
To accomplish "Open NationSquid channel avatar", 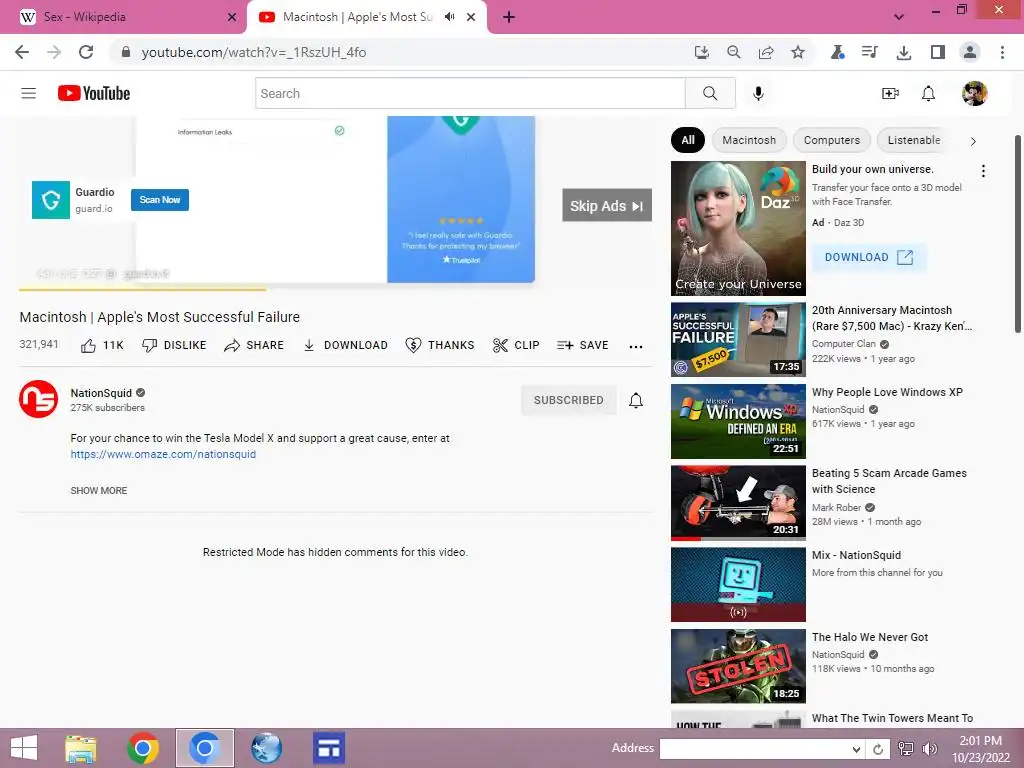I will pyautogui.click(x=38, y=399).
